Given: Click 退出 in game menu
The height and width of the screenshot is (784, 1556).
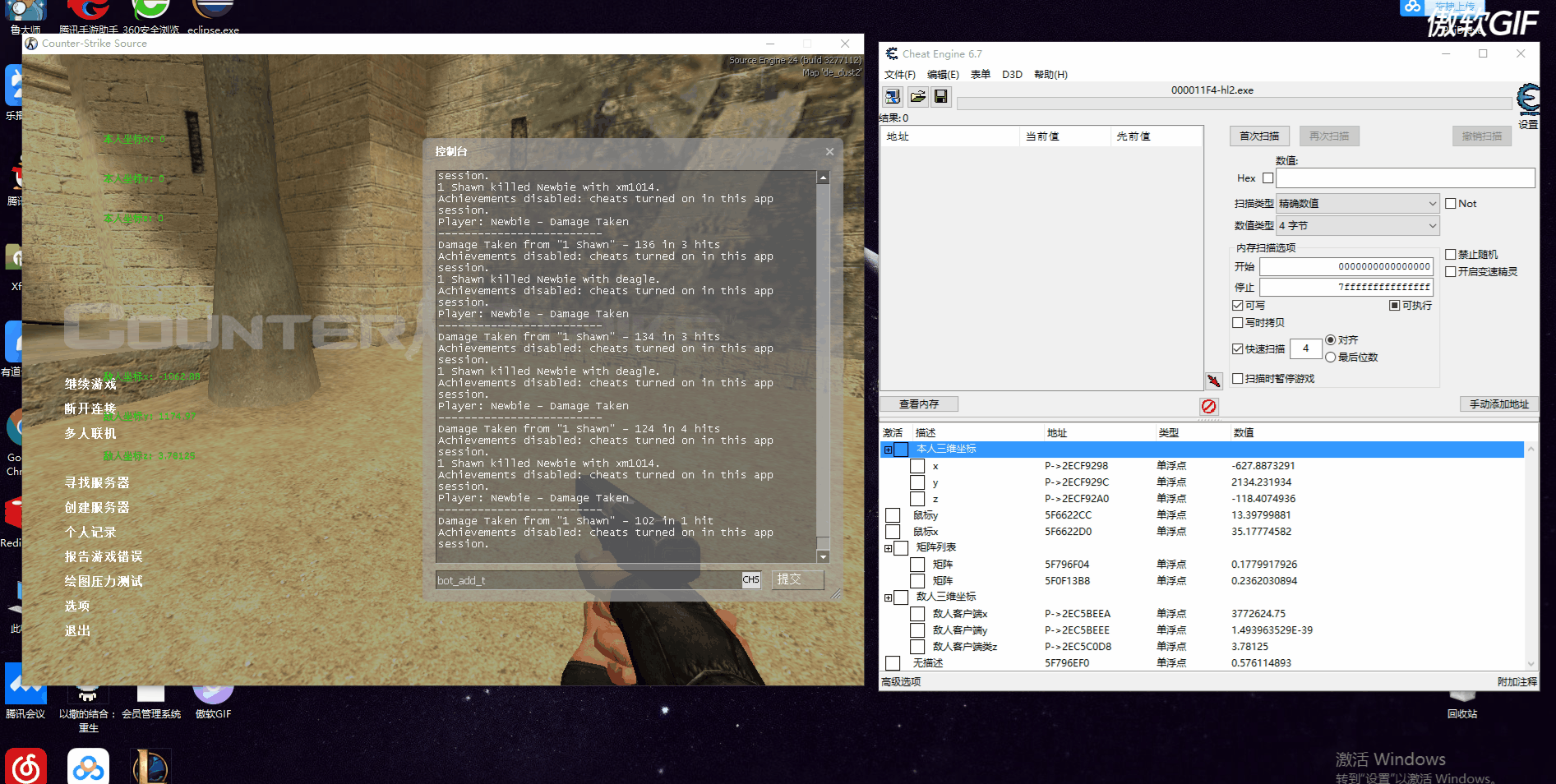Looking at the screenshot, I should pos(77,630).
